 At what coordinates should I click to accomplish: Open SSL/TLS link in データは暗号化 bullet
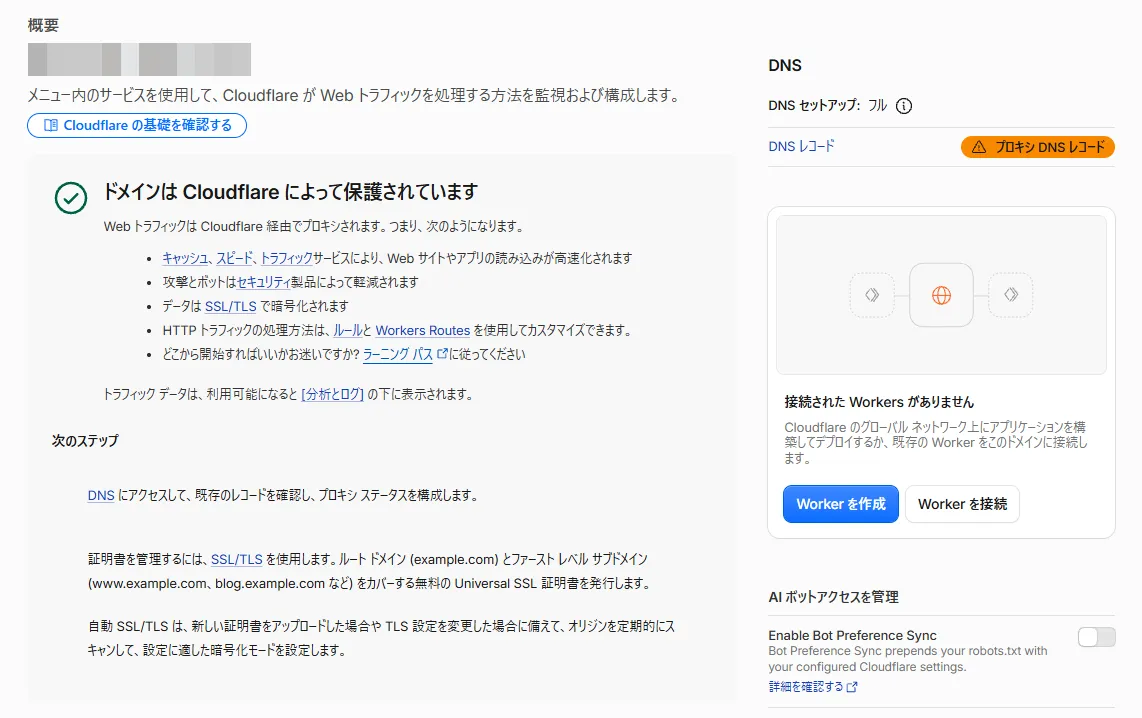pyautogui.click(x=231, y=307)
